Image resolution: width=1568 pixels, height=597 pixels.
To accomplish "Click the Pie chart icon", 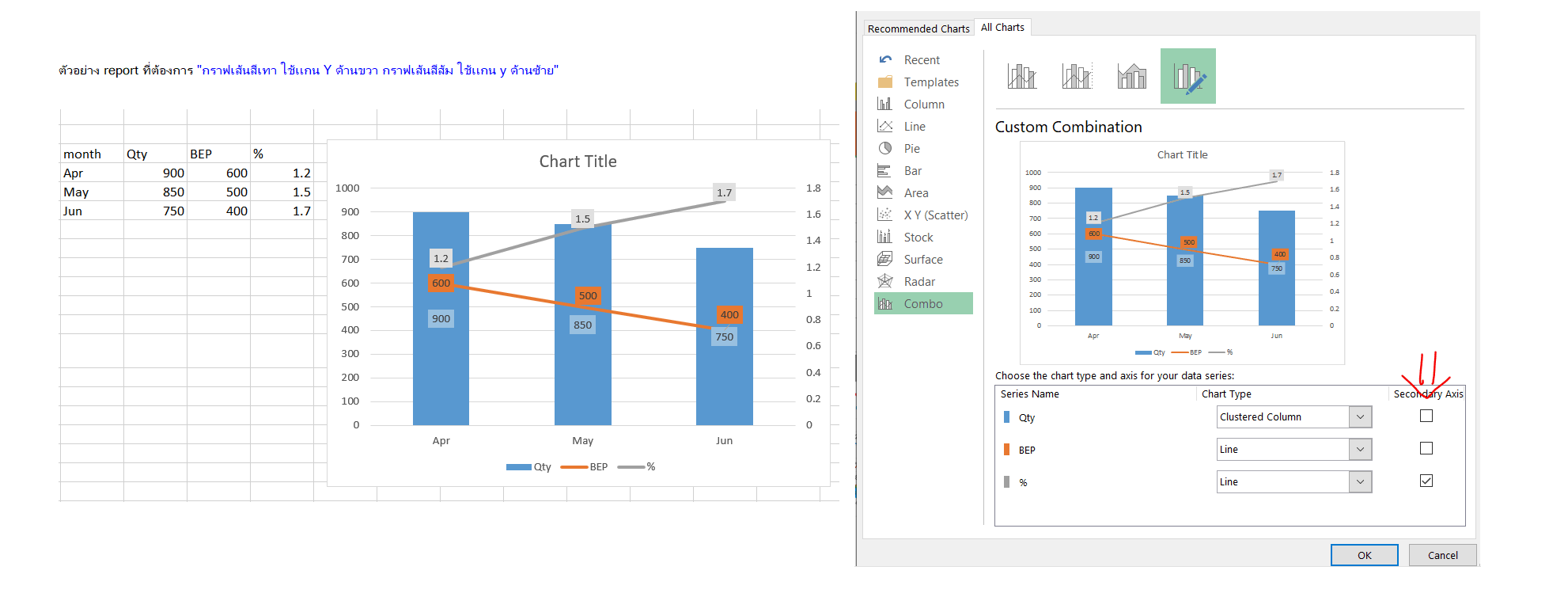I will [x=885, y=148].
